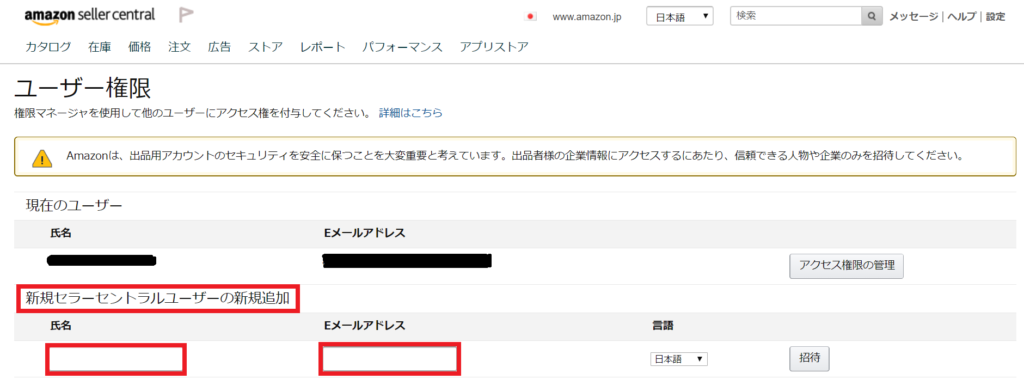1024x385 pixels.
Task: Click the 招待 invite button
Action: [810, 358]
